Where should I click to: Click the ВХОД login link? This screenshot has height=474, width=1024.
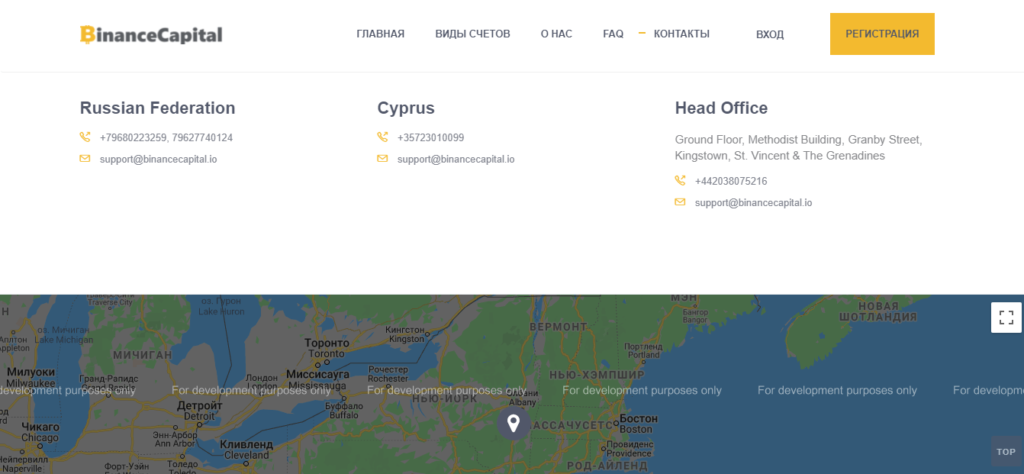click(x=770, y=35)
